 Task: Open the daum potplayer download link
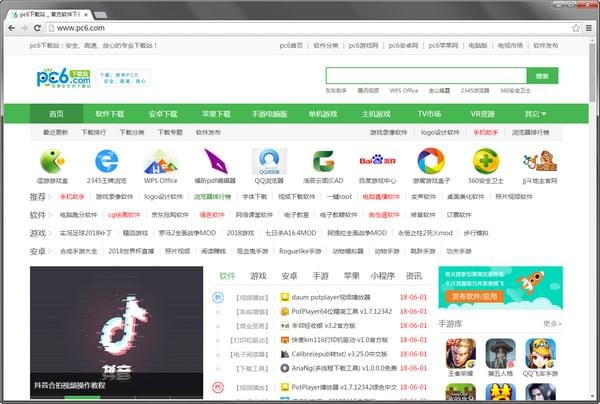(331, 297)
